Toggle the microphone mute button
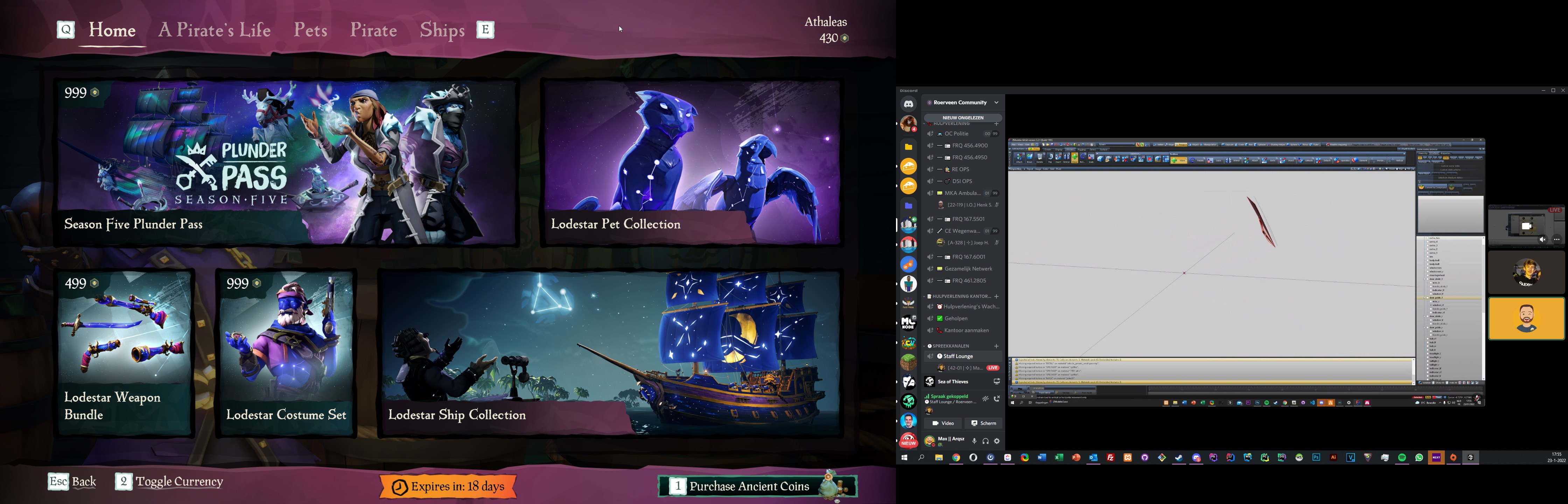Screen dimensions: 1568x504 974,441
